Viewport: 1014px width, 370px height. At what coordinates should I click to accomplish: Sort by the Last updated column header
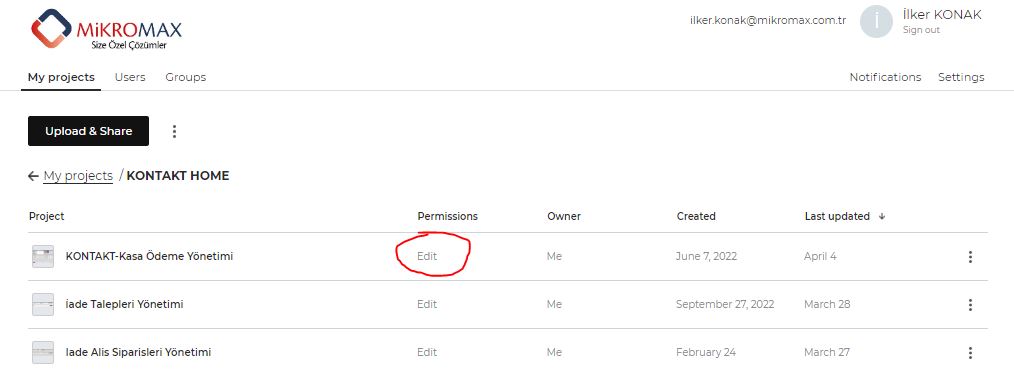point(837,216)
